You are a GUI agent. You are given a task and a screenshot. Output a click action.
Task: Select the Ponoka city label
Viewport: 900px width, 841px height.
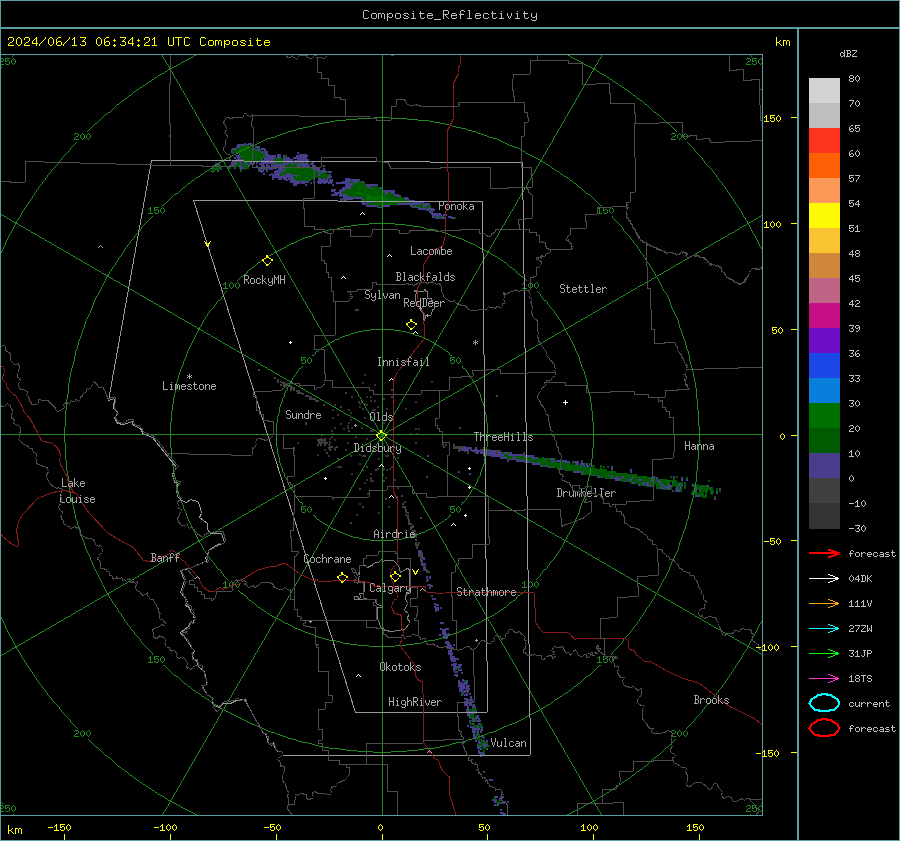pyautogui.click(x=456, y=206)
